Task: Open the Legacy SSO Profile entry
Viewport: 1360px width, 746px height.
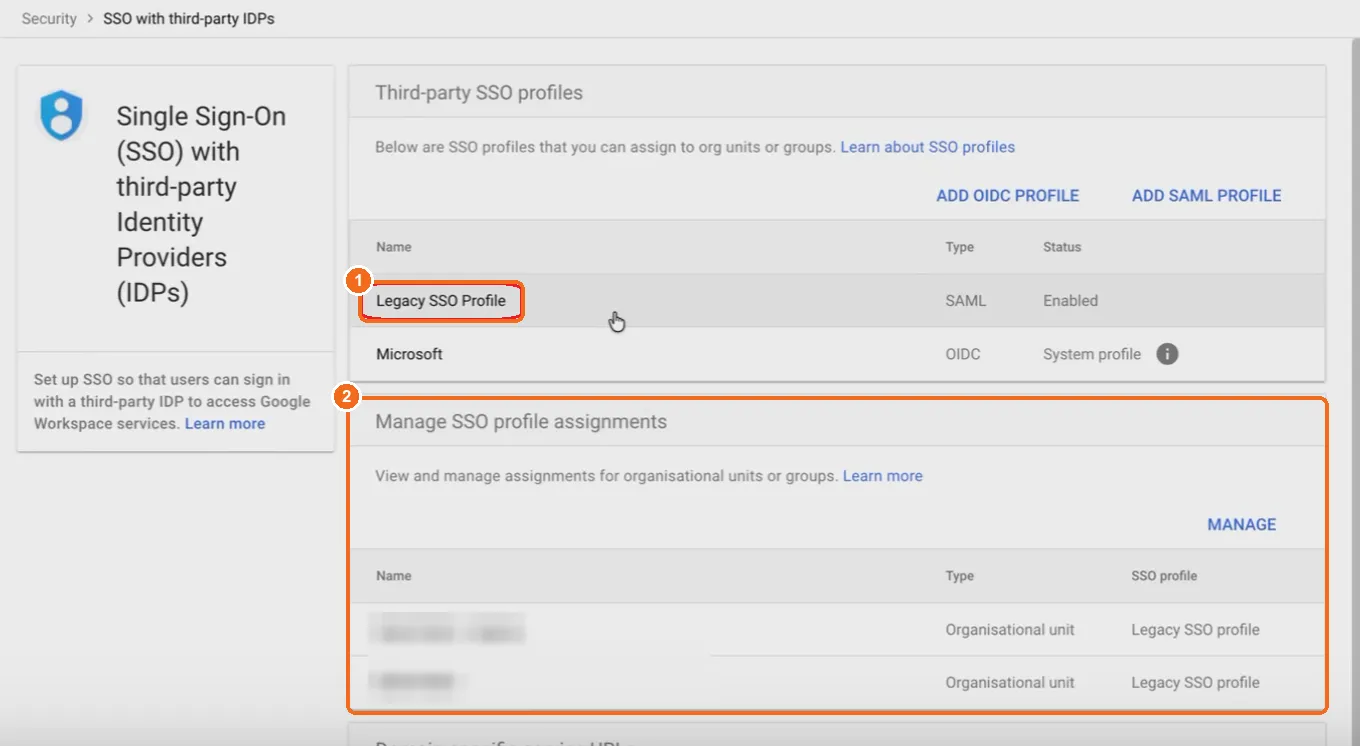Action: click(441, 301)
